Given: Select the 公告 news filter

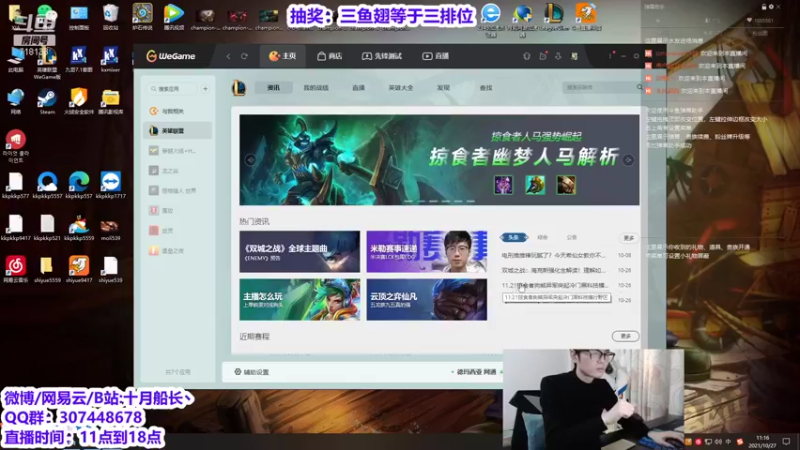Looking at the screenshot, I should (571, 237).
